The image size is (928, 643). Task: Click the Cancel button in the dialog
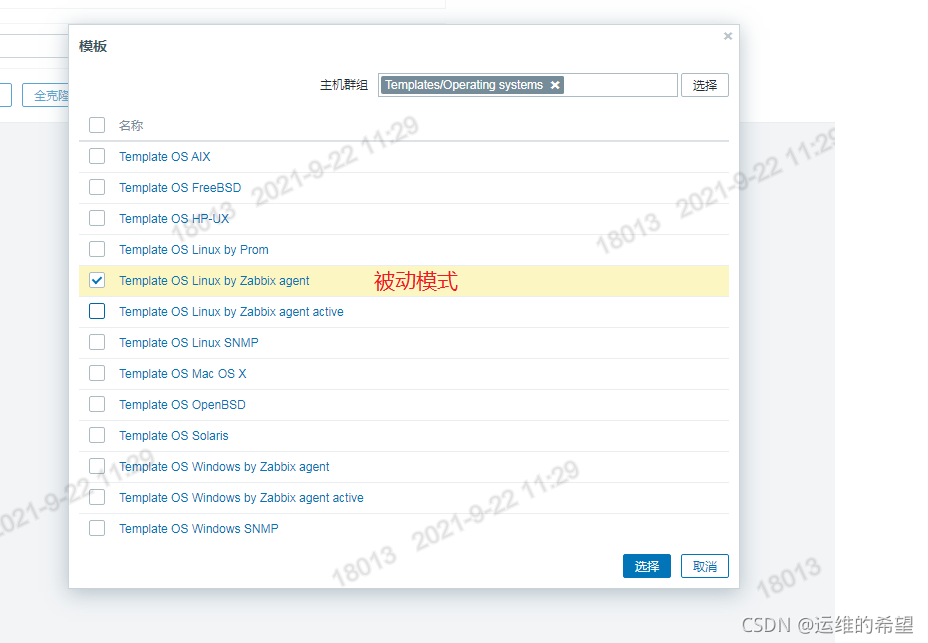(x=704, y=566)
